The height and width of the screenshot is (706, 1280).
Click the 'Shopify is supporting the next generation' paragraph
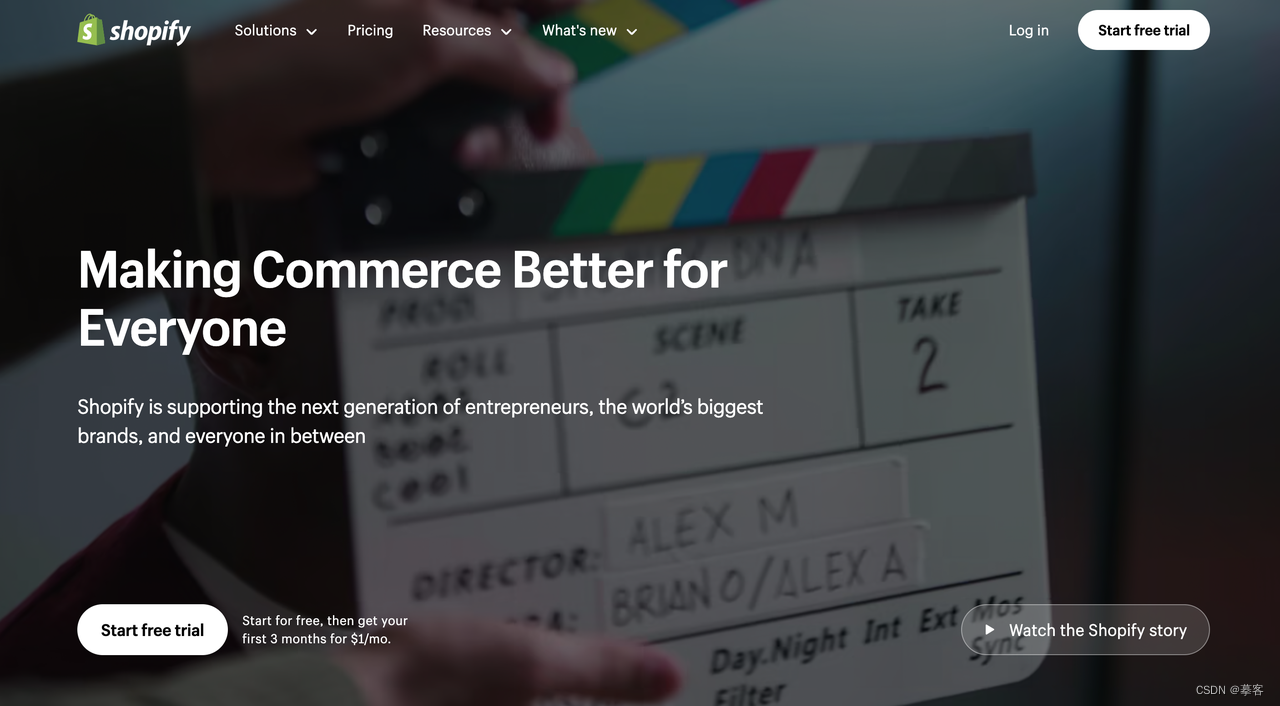click(x=420, y=421)
